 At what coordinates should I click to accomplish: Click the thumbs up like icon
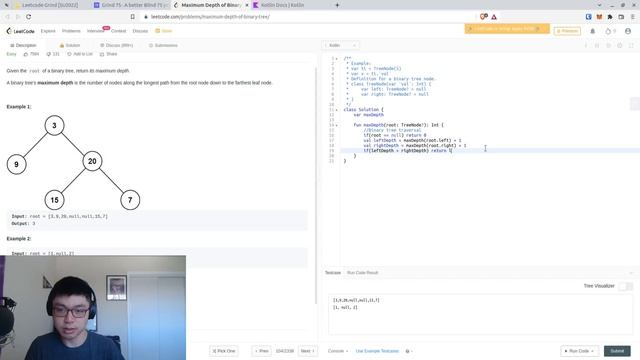(26, 54)
